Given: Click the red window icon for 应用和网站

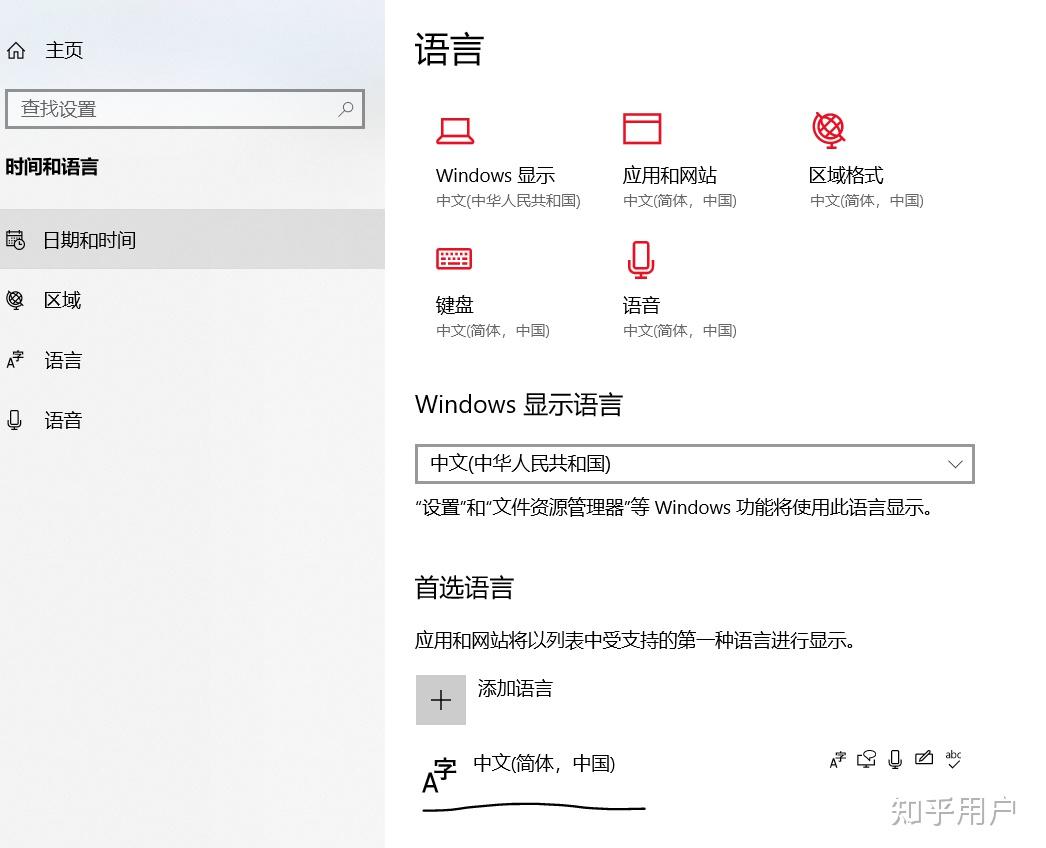Looking at the screenshot, I should (642, 129).
